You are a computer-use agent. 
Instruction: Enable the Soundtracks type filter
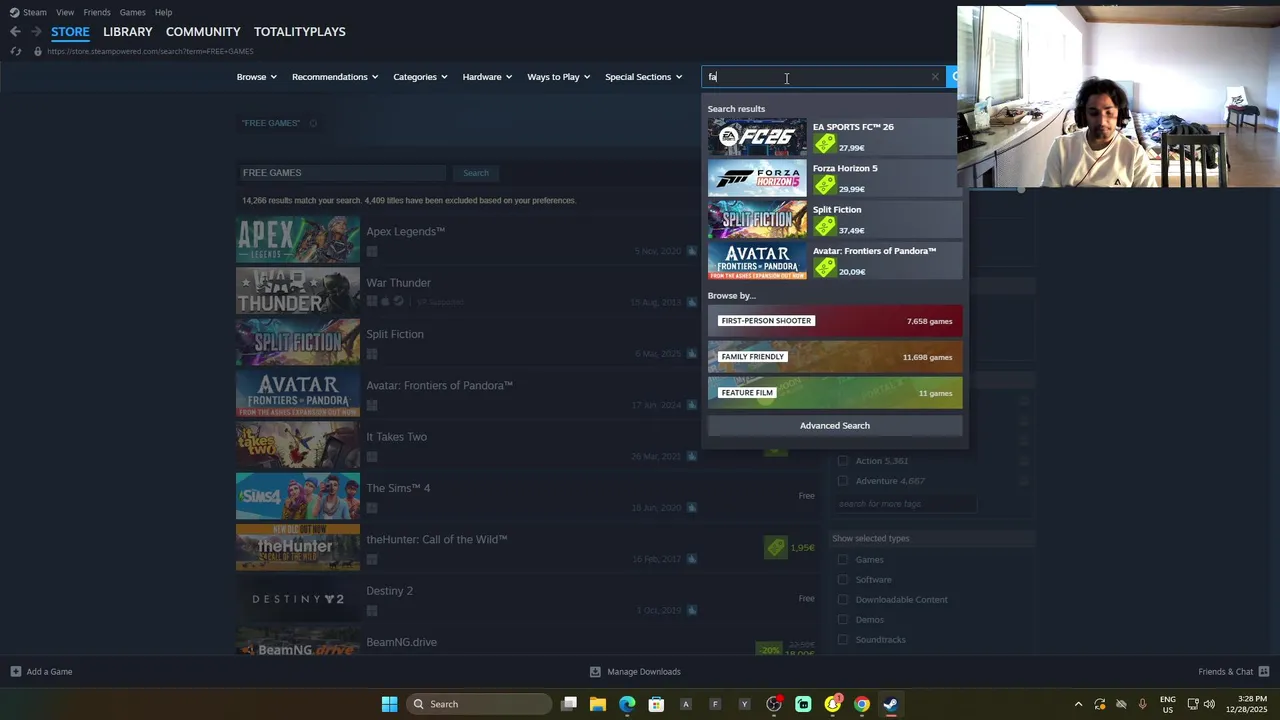[842, 640]
